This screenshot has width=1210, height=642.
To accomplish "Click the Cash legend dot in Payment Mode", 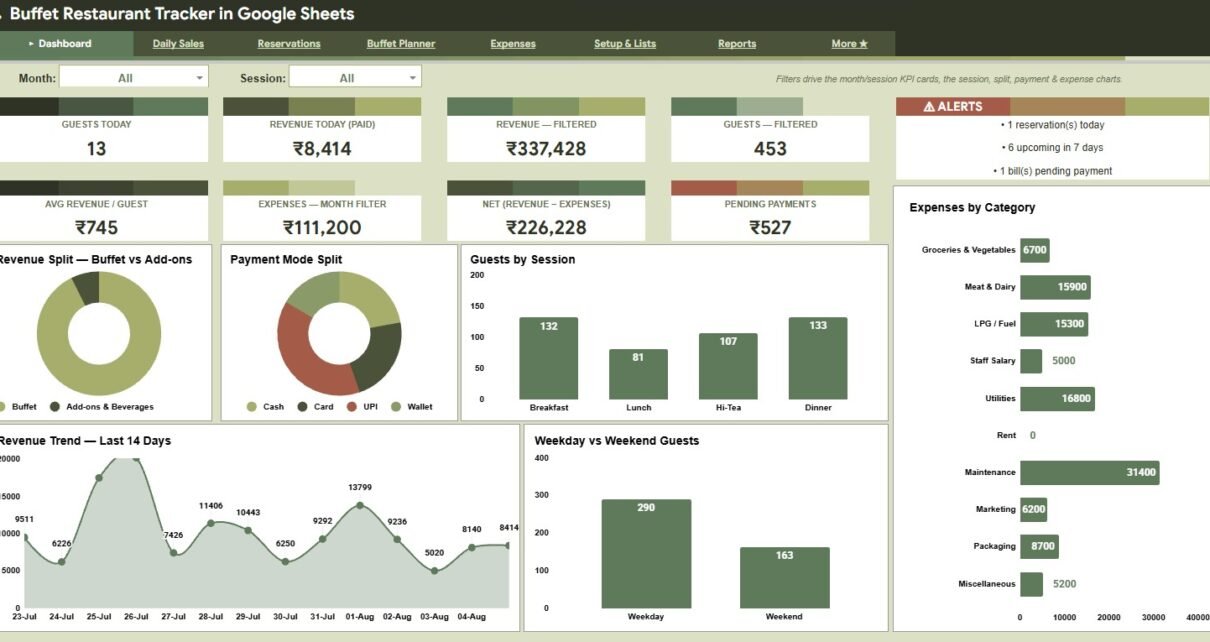I will pyautogui.click(x=252, y=407).
